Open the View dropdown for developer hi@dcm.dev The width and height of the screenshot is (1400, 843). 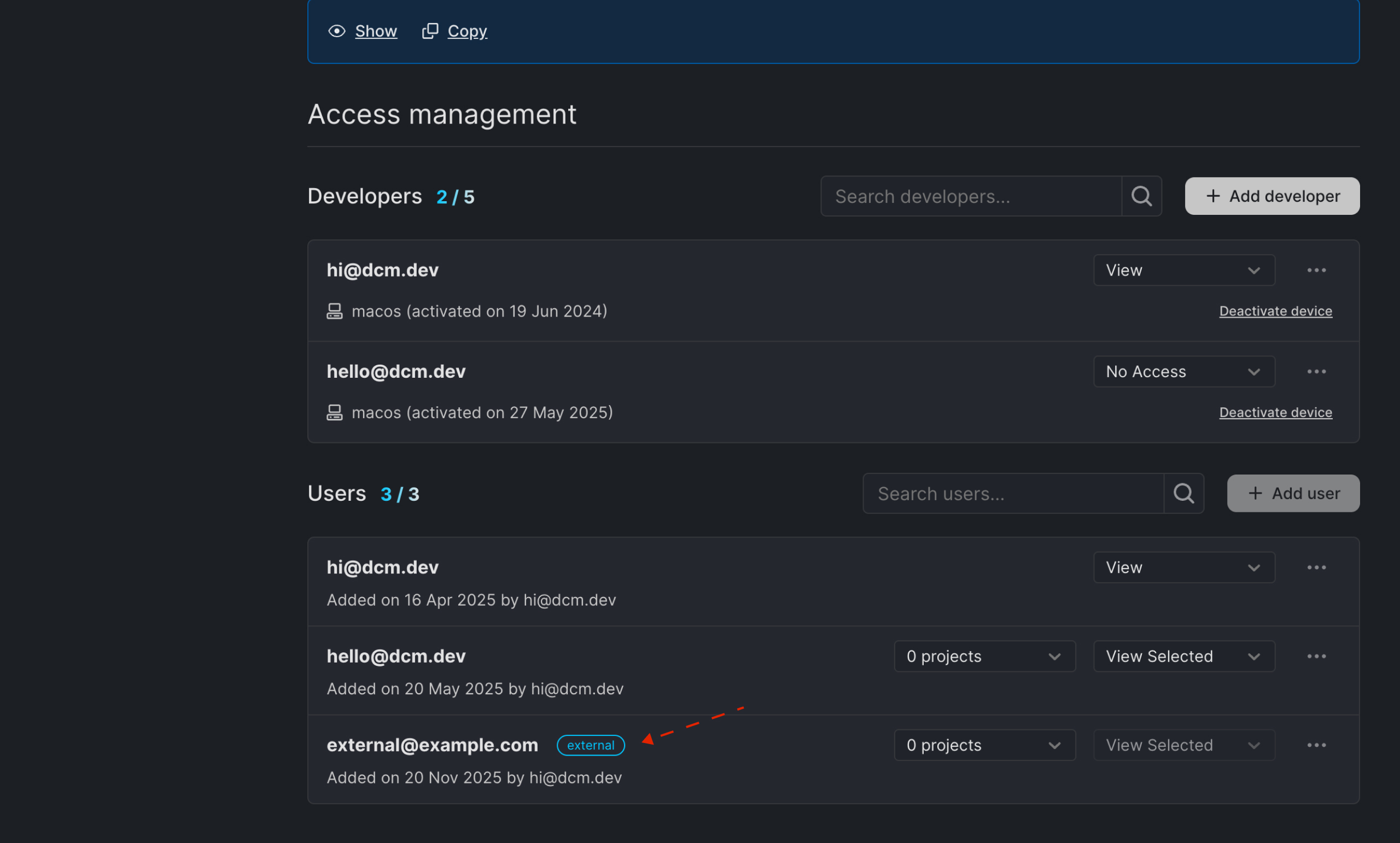click(x=1183, y=271)
